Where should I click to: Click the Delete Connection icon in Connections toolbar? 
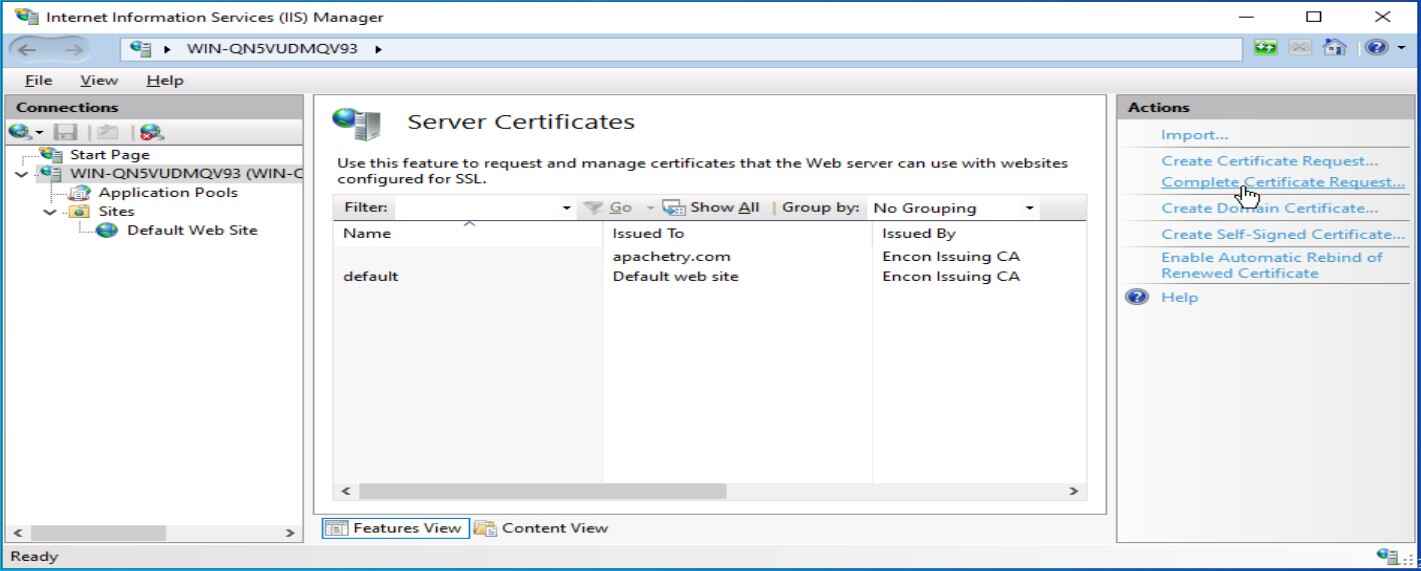pyautogui.click(x=153, y=130)
